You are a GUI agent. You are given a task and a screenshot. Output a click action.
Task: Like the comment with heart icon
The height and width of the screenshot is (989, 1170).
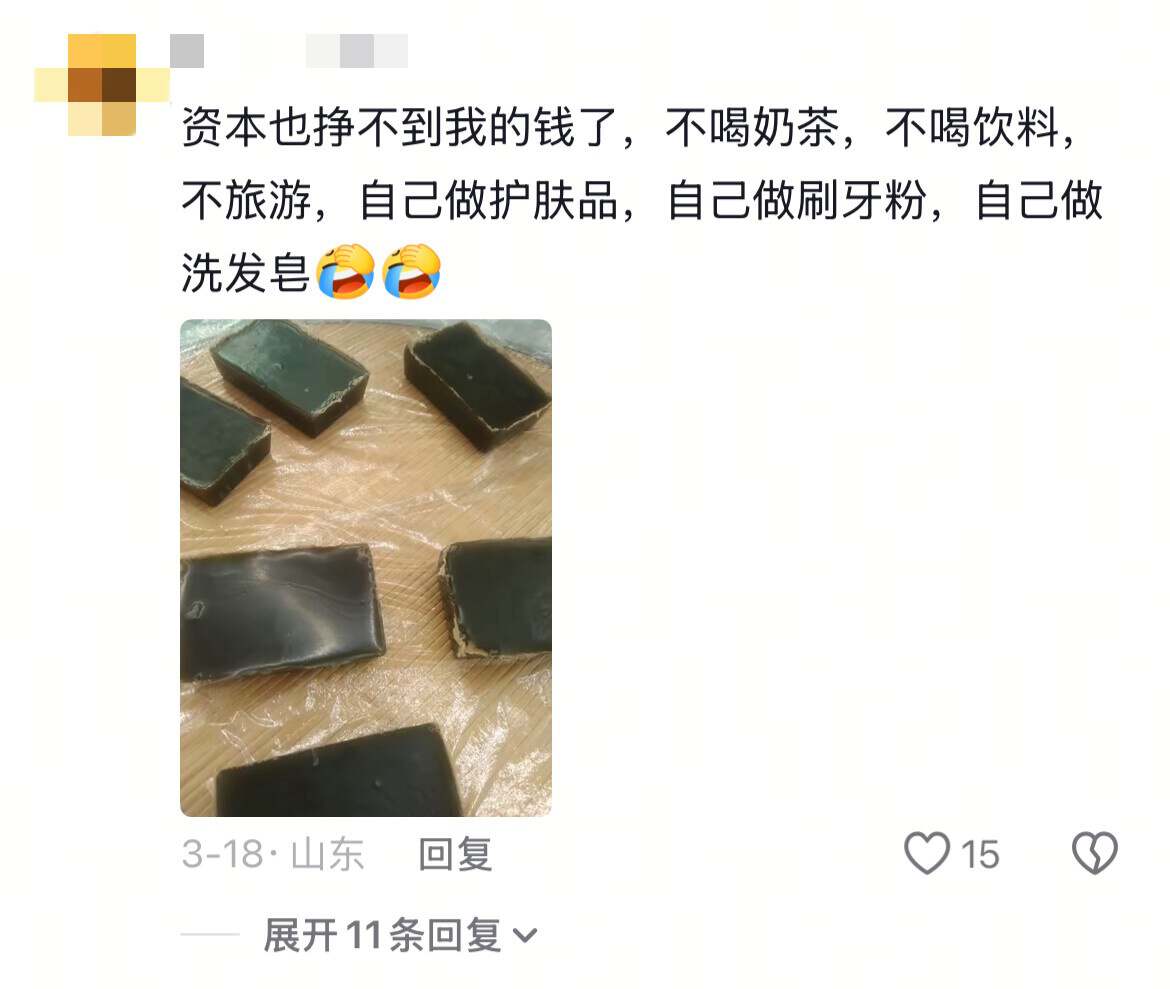[x=927, y=852]
